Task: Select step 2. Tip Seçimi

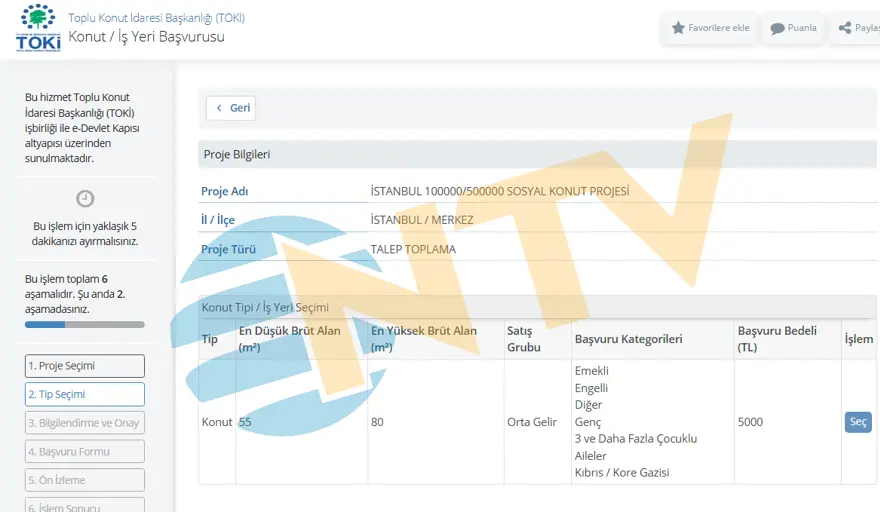Action: click(85, 394)
